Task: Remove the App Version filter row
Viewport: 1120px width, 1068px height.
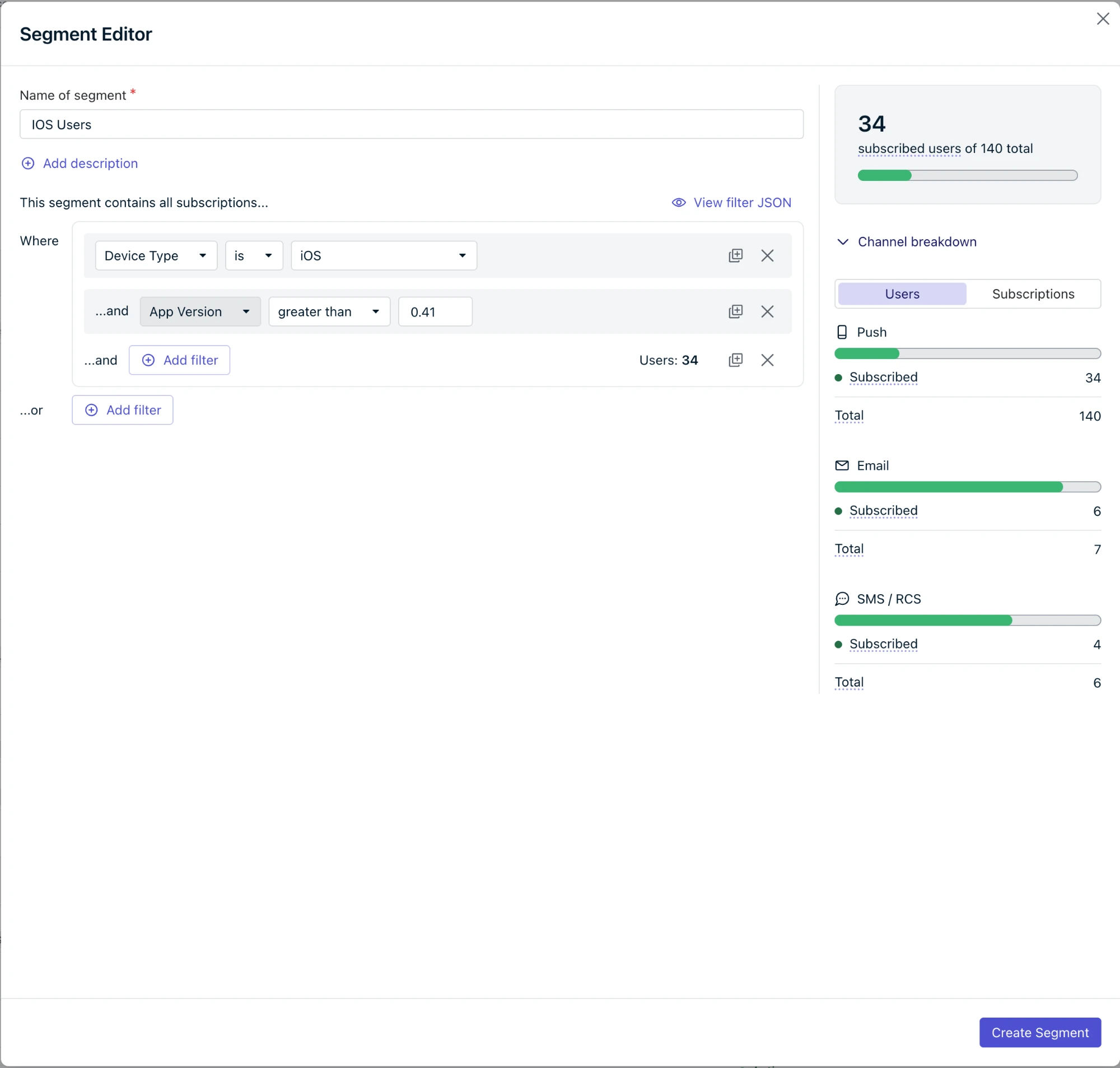Action: click(767, 311)
